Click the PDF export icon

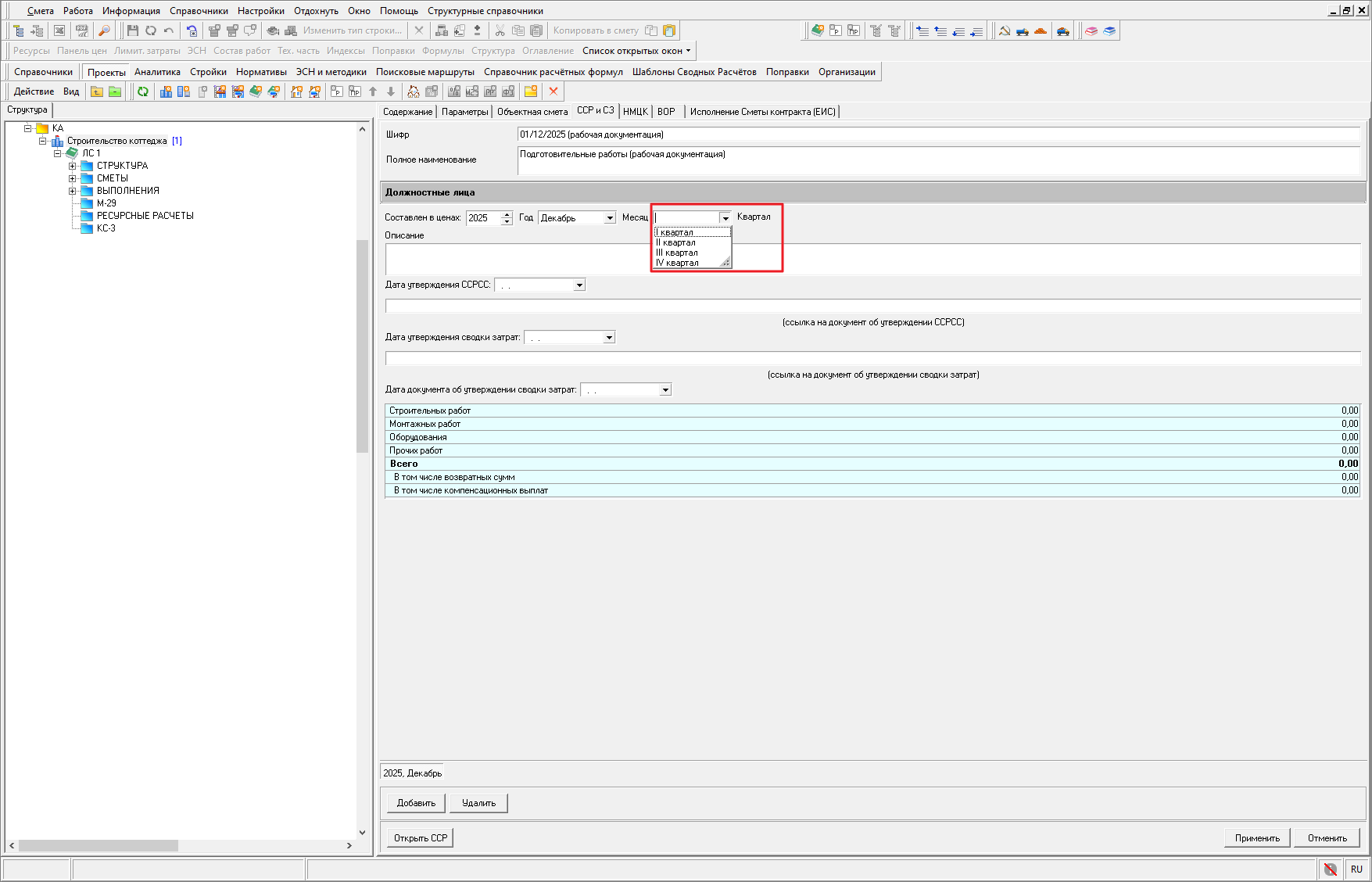pyautogui.click(x=81, y=30)
